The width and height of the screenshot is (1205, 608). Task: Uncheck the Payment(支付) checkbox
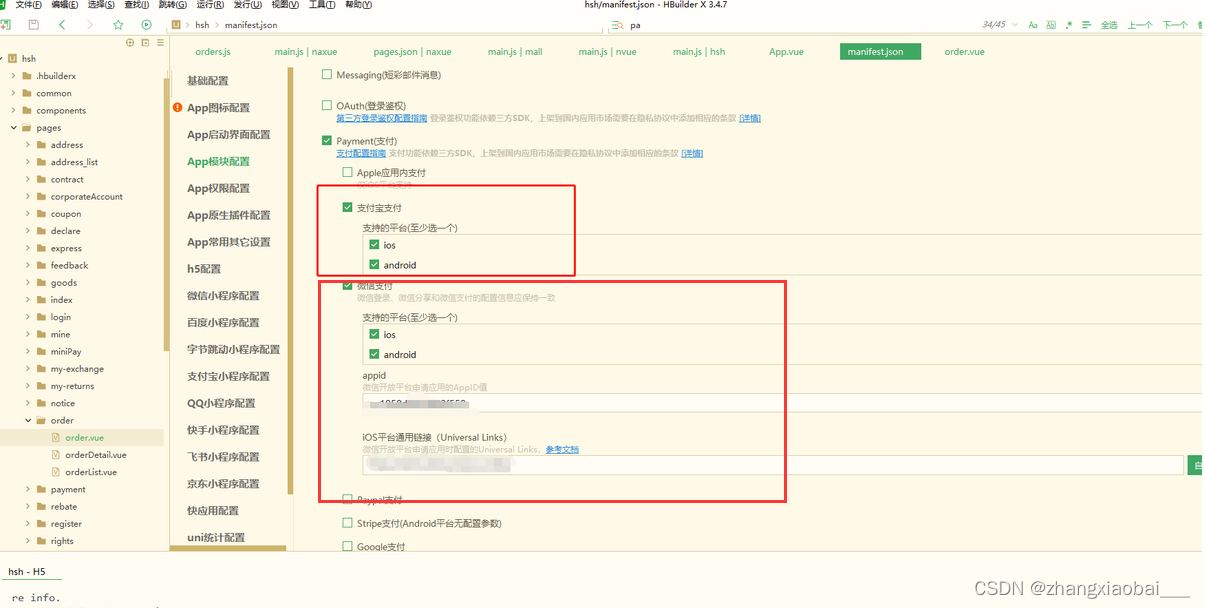pyautogui.click(x=327, y=141)
